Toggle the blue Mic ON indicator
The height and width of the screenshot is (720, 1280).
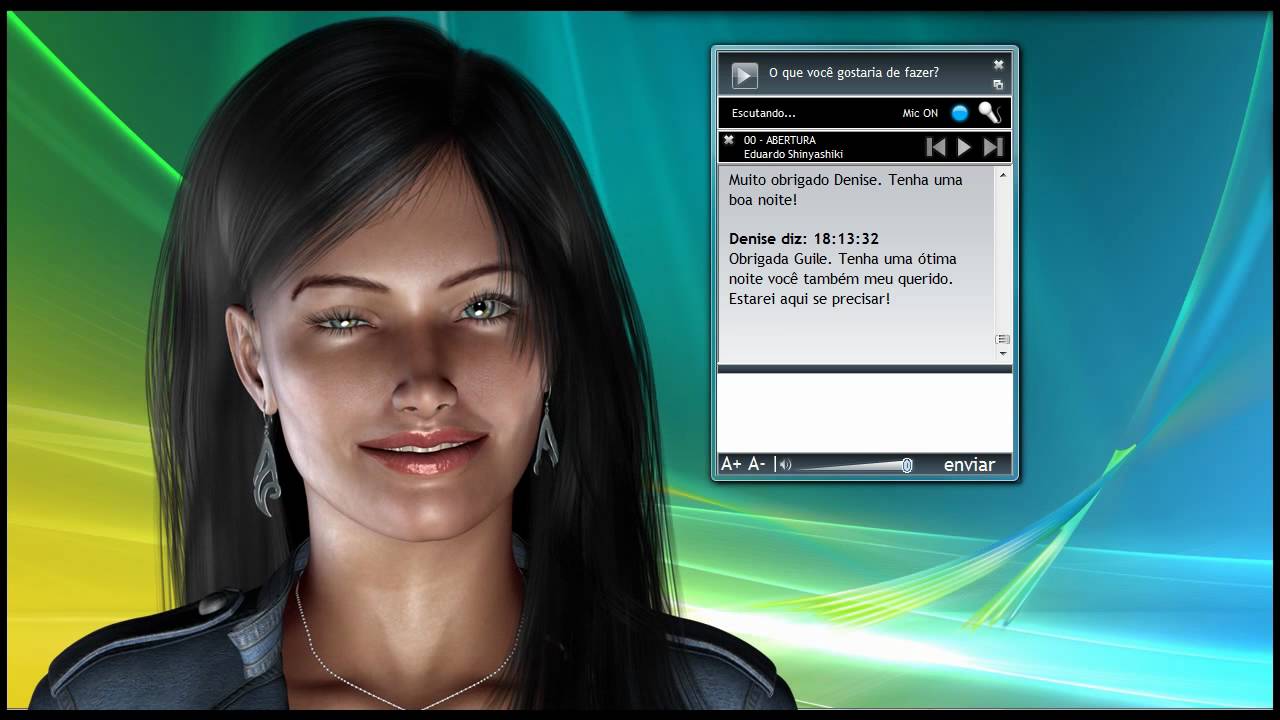[960, 113]
